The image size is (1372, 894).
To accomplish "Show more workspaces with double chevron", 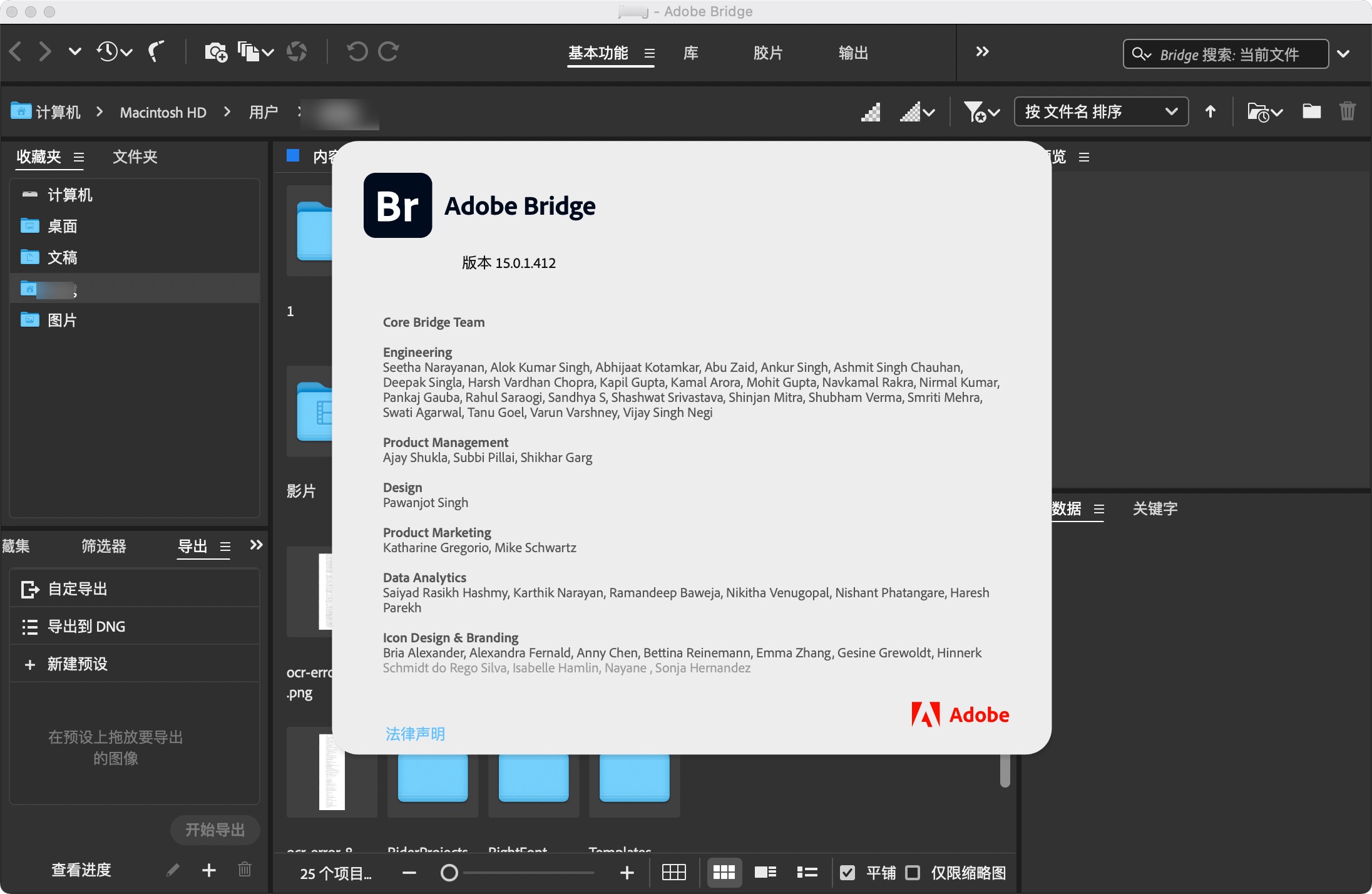I will click(x=982, y=52).
